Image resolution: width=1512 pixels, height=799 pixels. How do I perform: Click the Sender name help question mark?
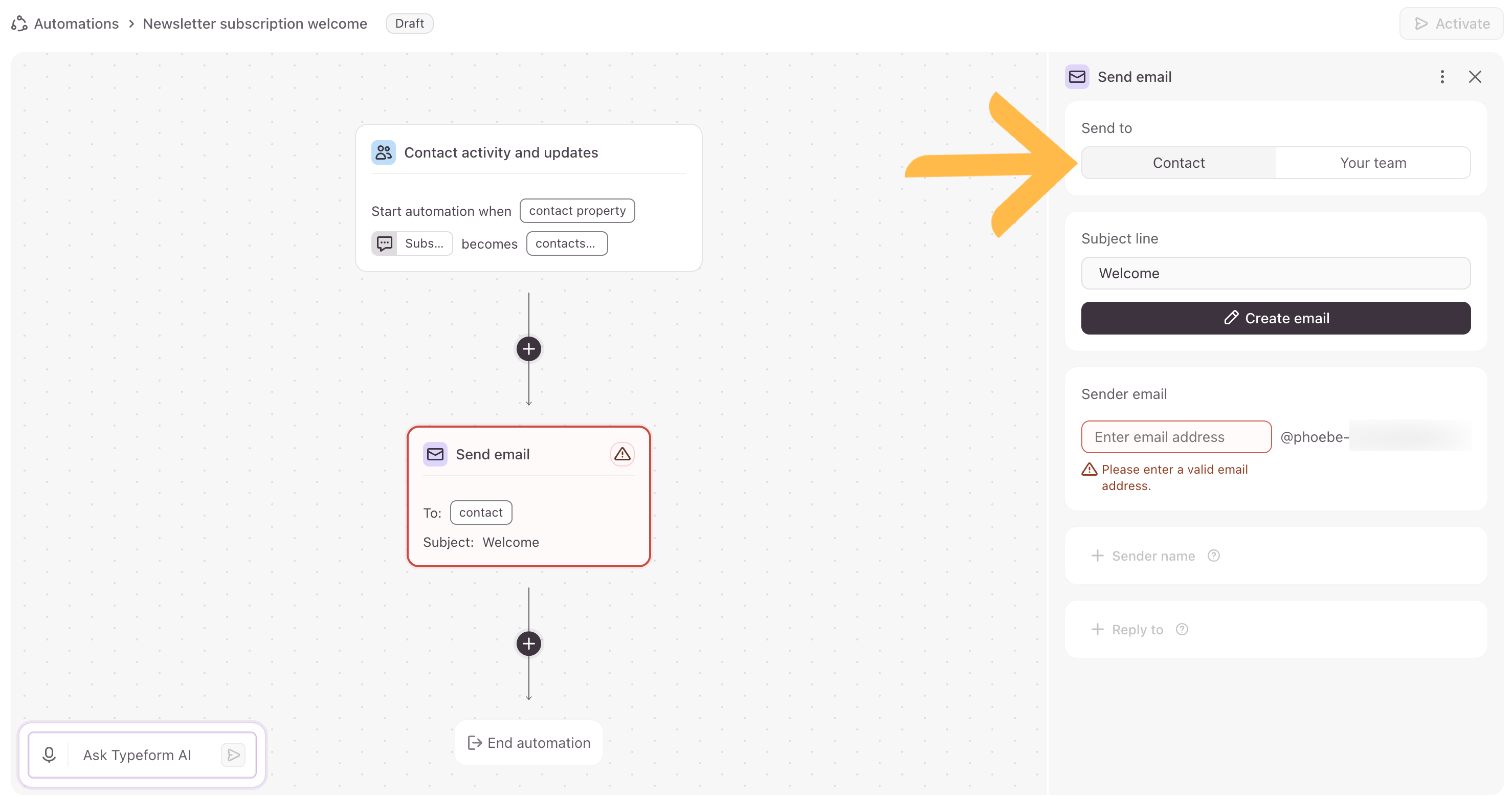[x=1213, y=556]
